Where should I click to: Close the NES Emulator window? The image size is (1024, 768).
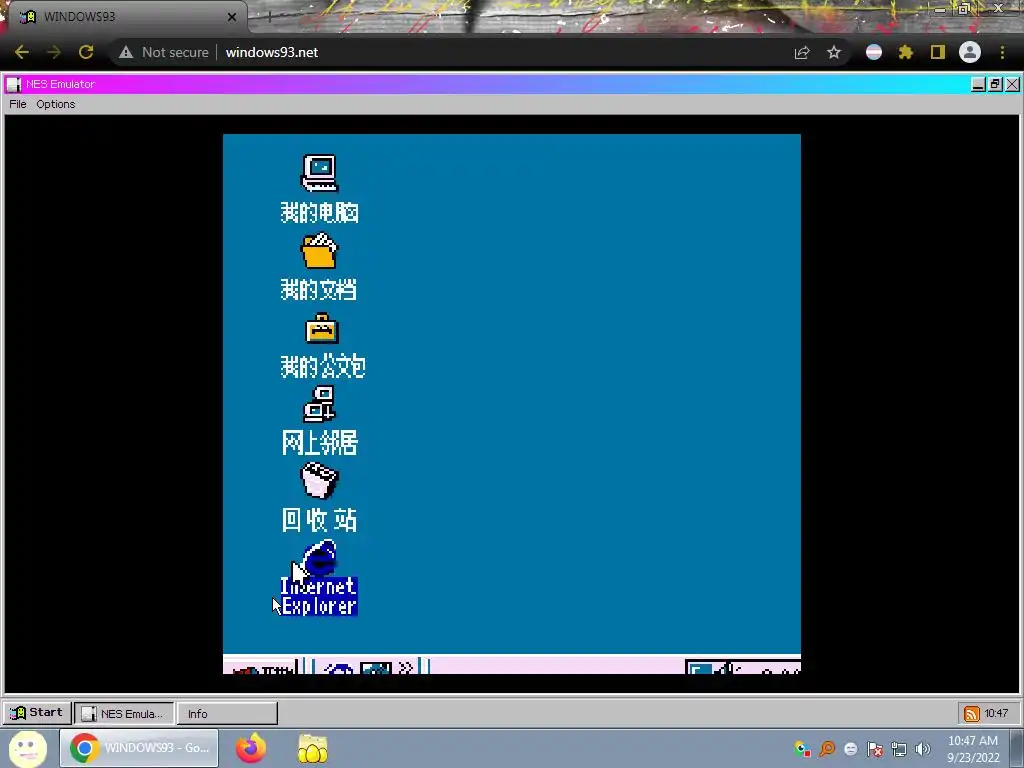click(1012, 84)
